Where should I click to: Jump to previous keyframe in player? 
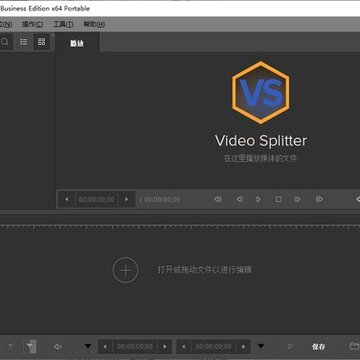[218, 199]
